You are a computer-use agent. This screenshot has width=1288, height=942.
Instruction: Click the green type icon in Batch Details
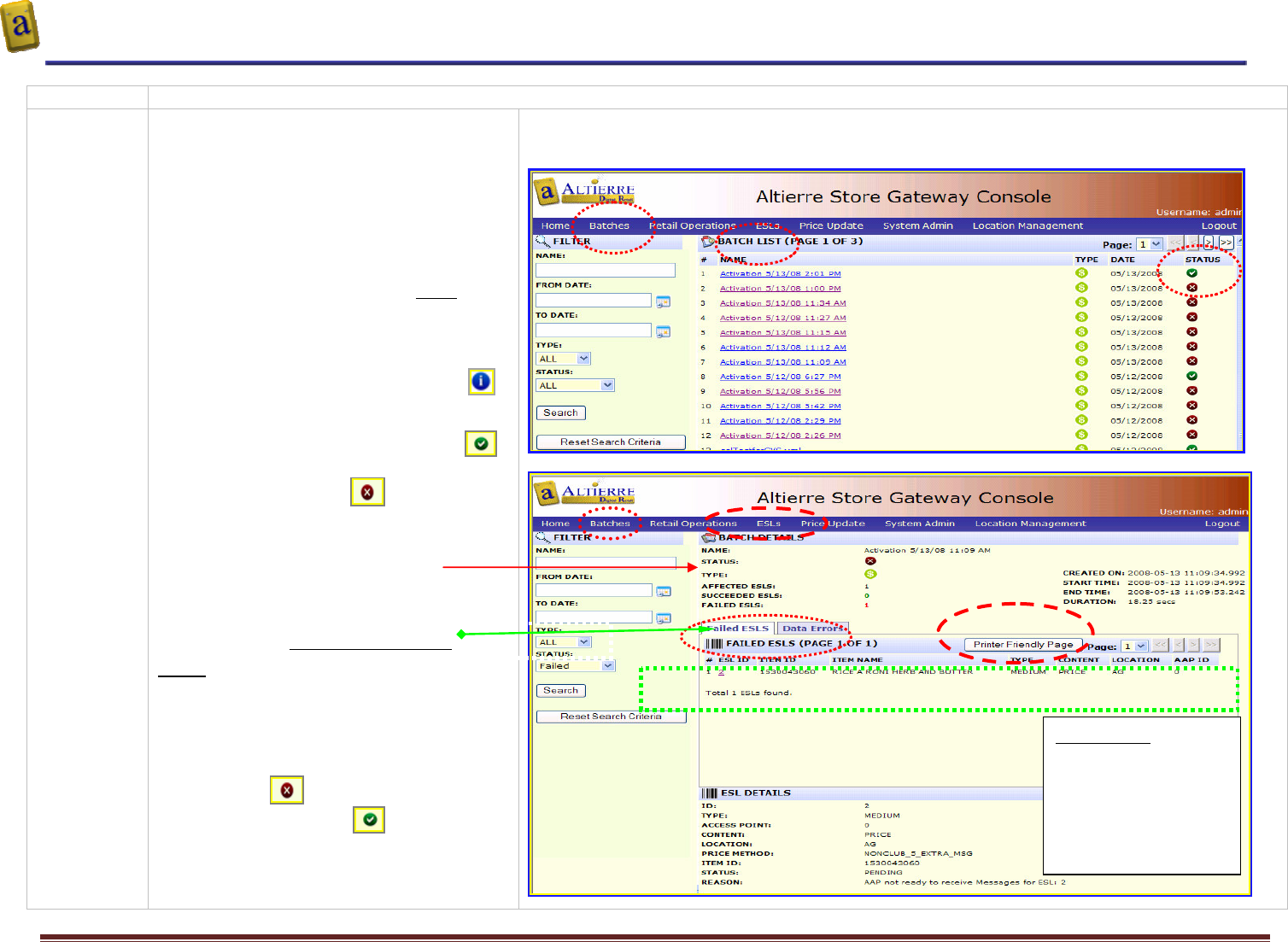(x=870, y=574)
